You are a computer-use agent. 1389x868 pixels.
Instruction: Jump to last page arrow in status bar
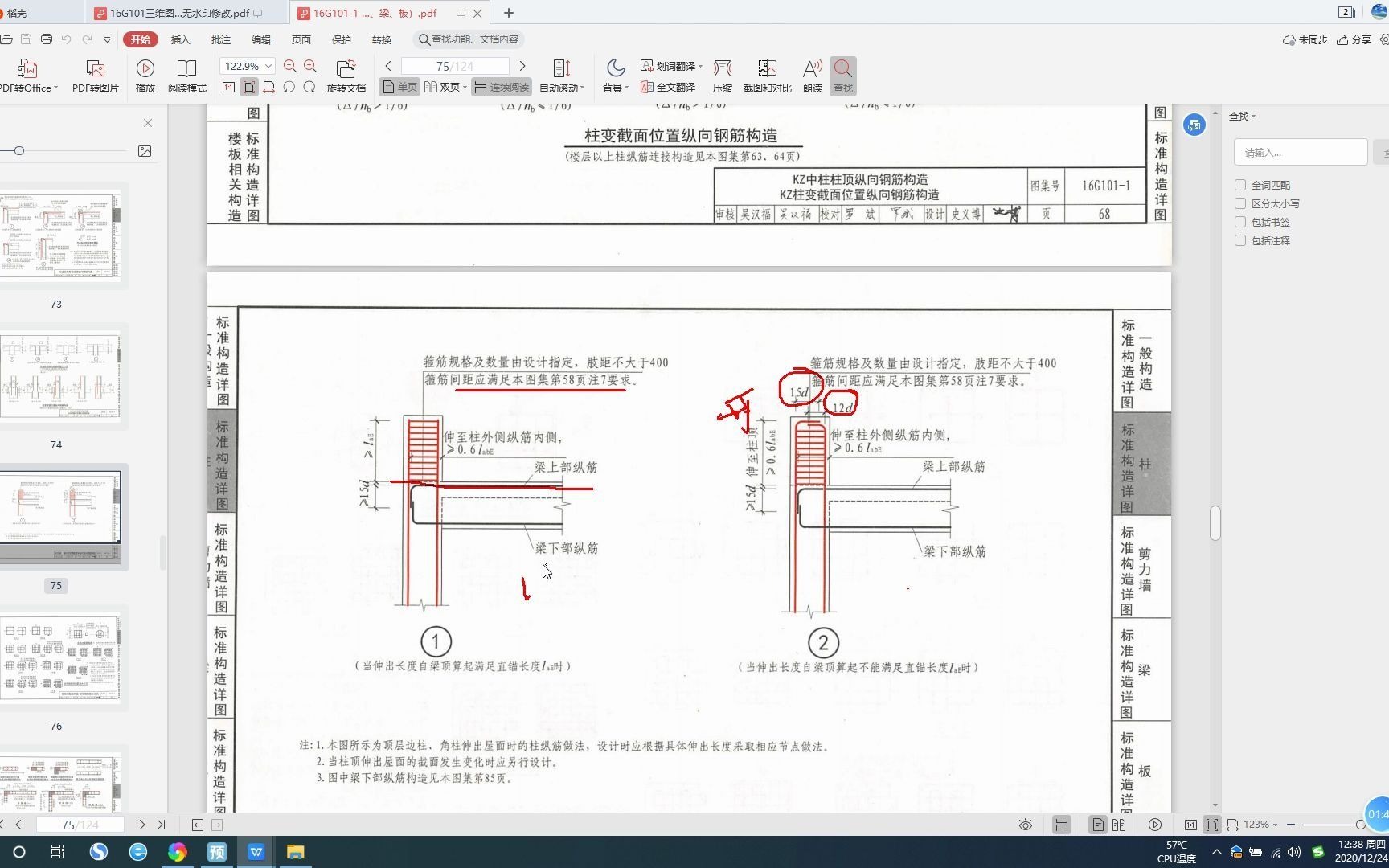[x=162, y=825]
